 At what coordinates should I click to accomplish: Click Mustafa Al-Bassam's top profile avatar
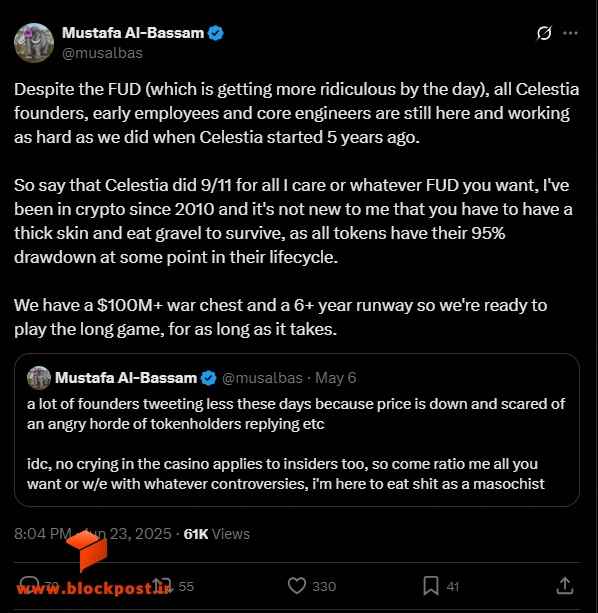click(34, 43)
